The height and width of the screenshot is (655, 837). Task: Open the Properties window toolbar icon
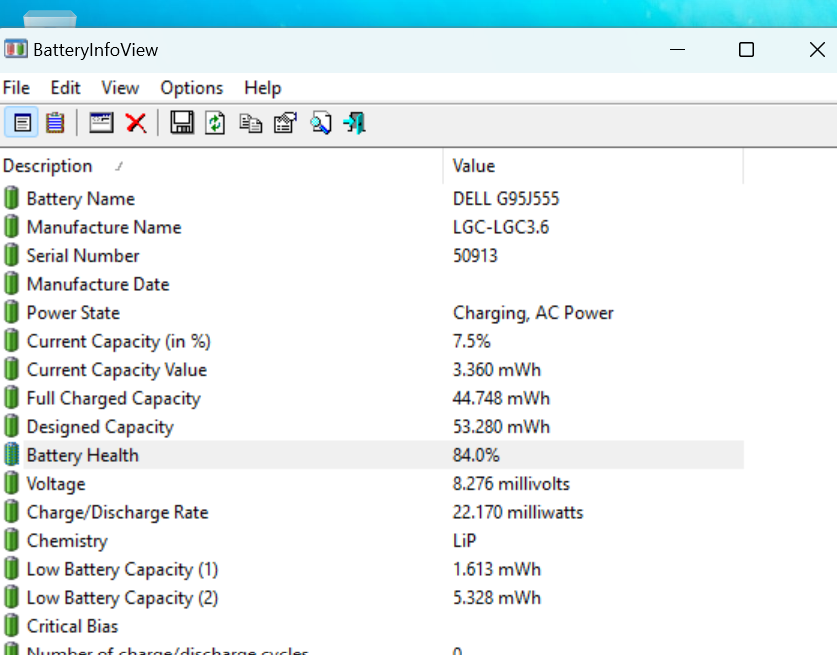click(x=101, y=123)
